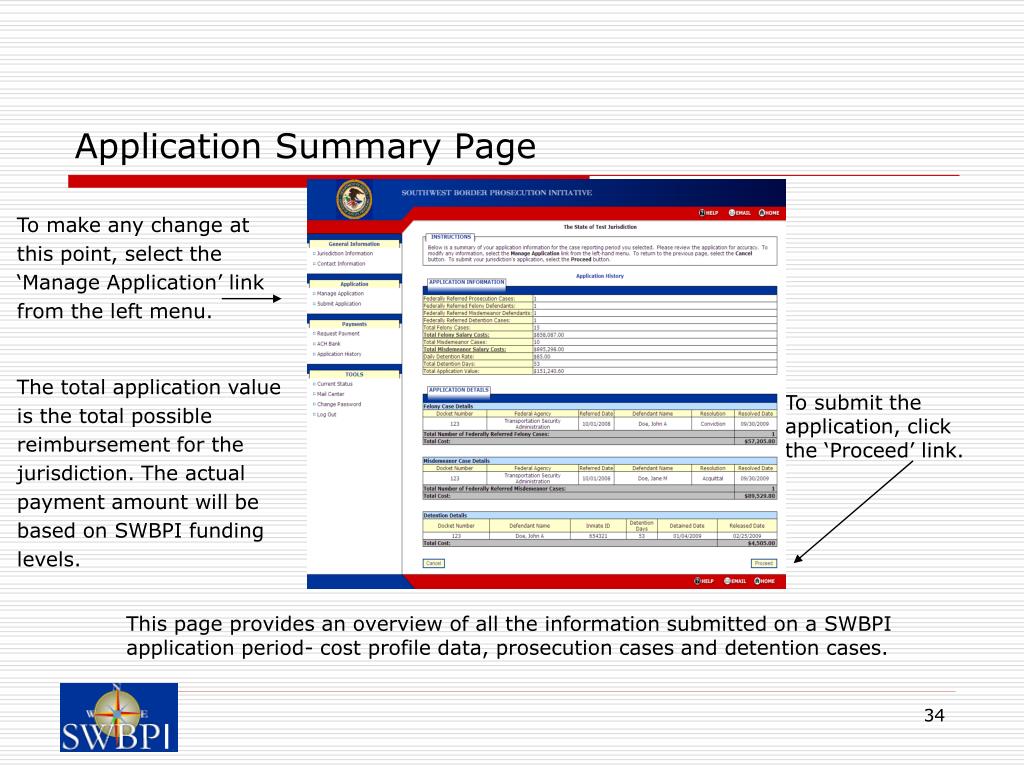Image resolution: width=1024 pixels, height=768 pixels.
Task: Select the Submit Application link
Action: [338, 304]
